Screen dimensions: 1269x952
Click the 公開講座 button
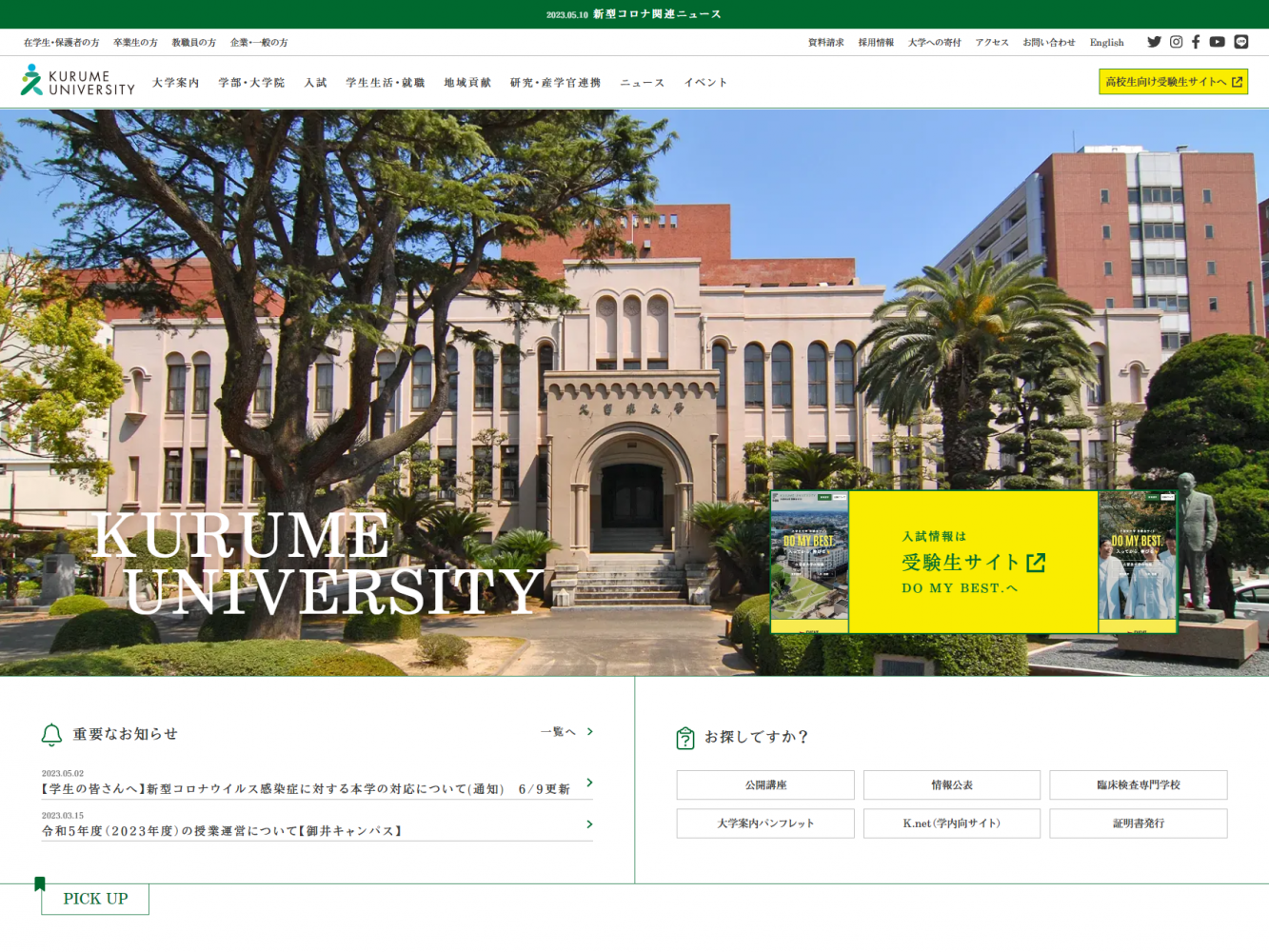(x=765, y=785)
